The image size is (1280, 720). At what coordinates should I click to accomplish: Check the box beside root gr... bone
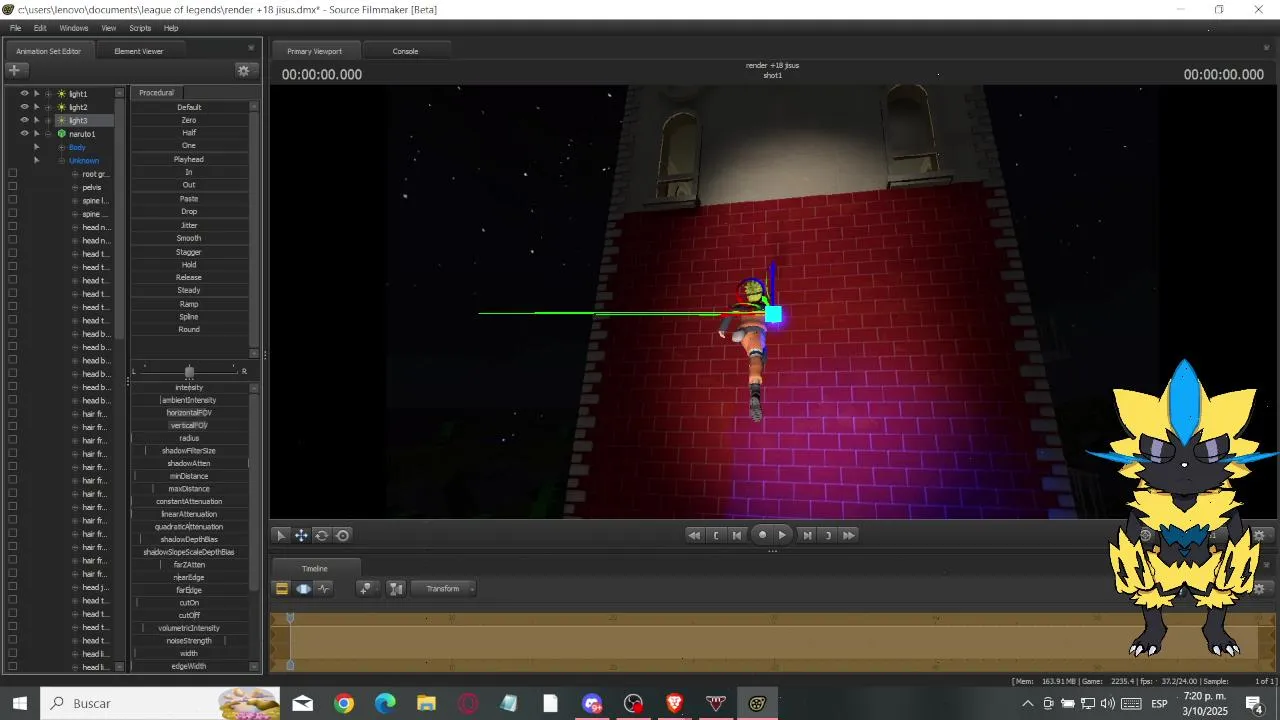[12, 174]
